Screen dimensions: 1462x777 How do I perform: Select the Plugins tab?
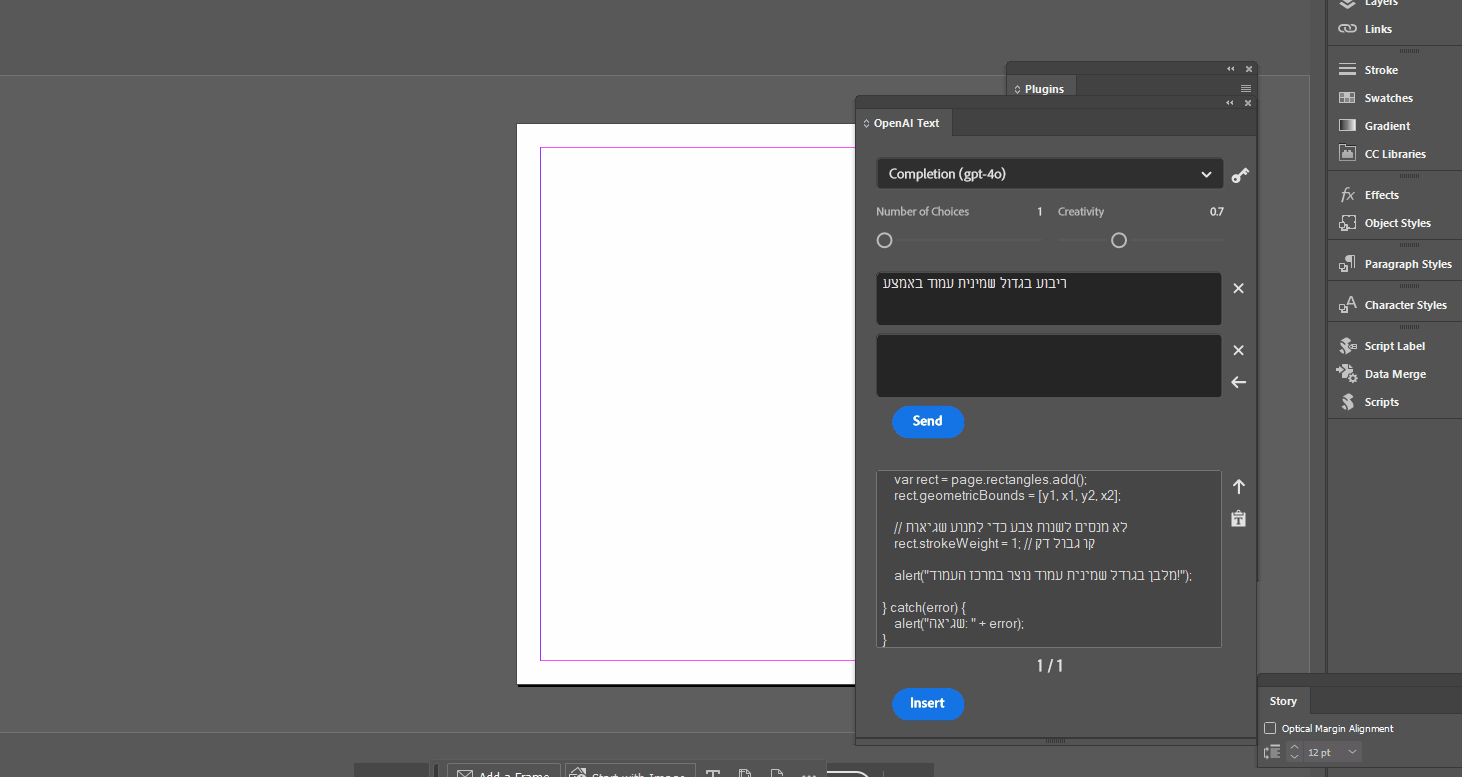click(x=1043, y=89)
